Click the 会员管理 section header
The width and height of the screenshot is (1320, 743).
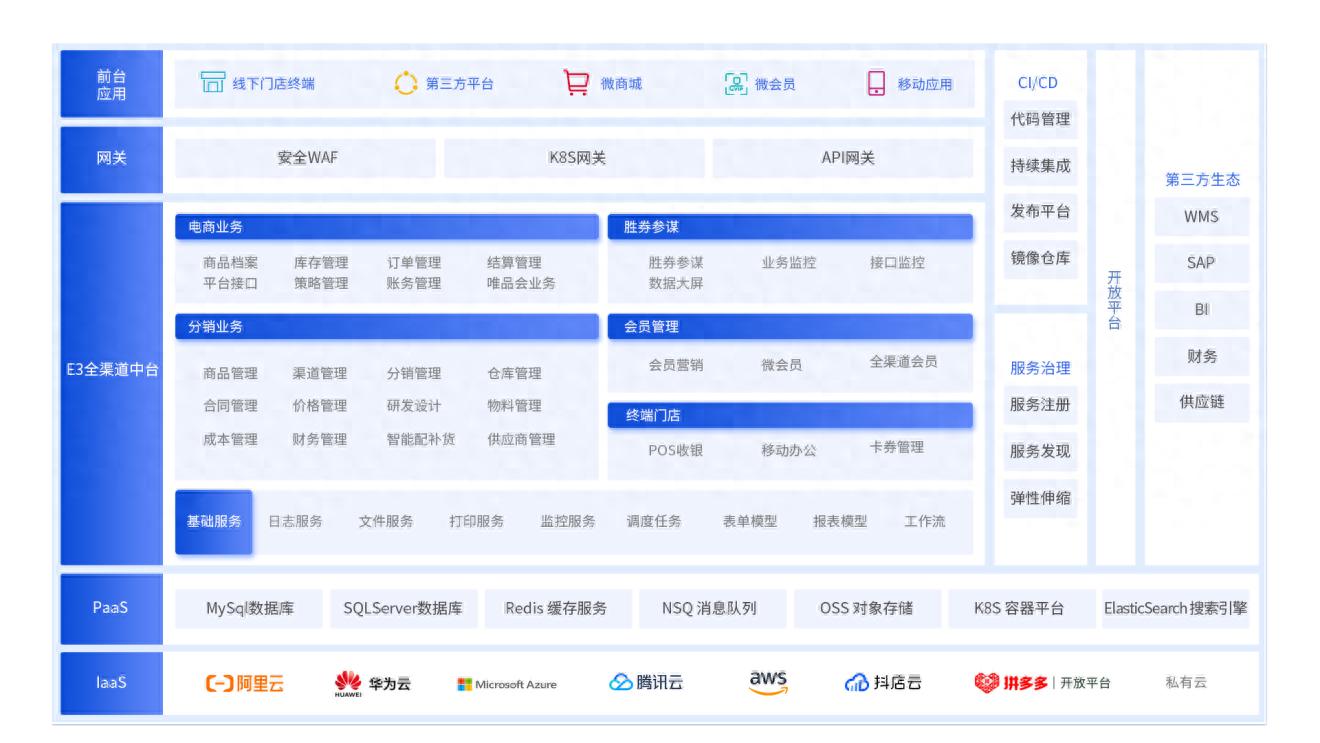click(790, 327)
